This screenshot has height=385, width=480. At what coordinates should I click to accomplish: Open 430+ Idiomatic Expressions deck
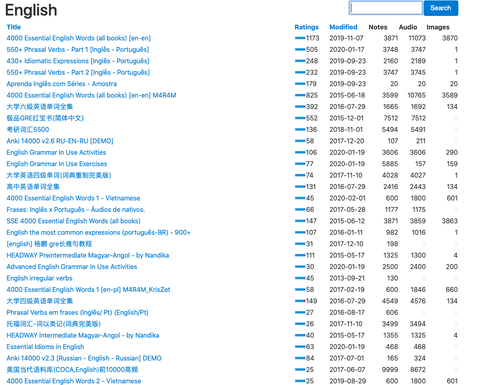pos(78,61)
